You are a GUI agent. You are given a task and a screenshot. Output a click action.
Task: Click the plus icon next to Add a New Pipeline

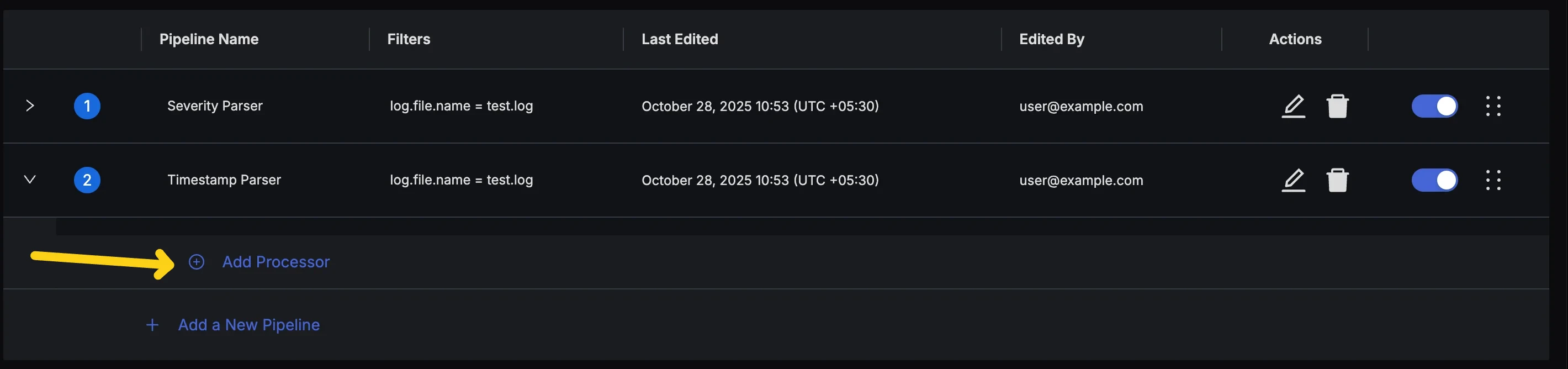point(152,325)
